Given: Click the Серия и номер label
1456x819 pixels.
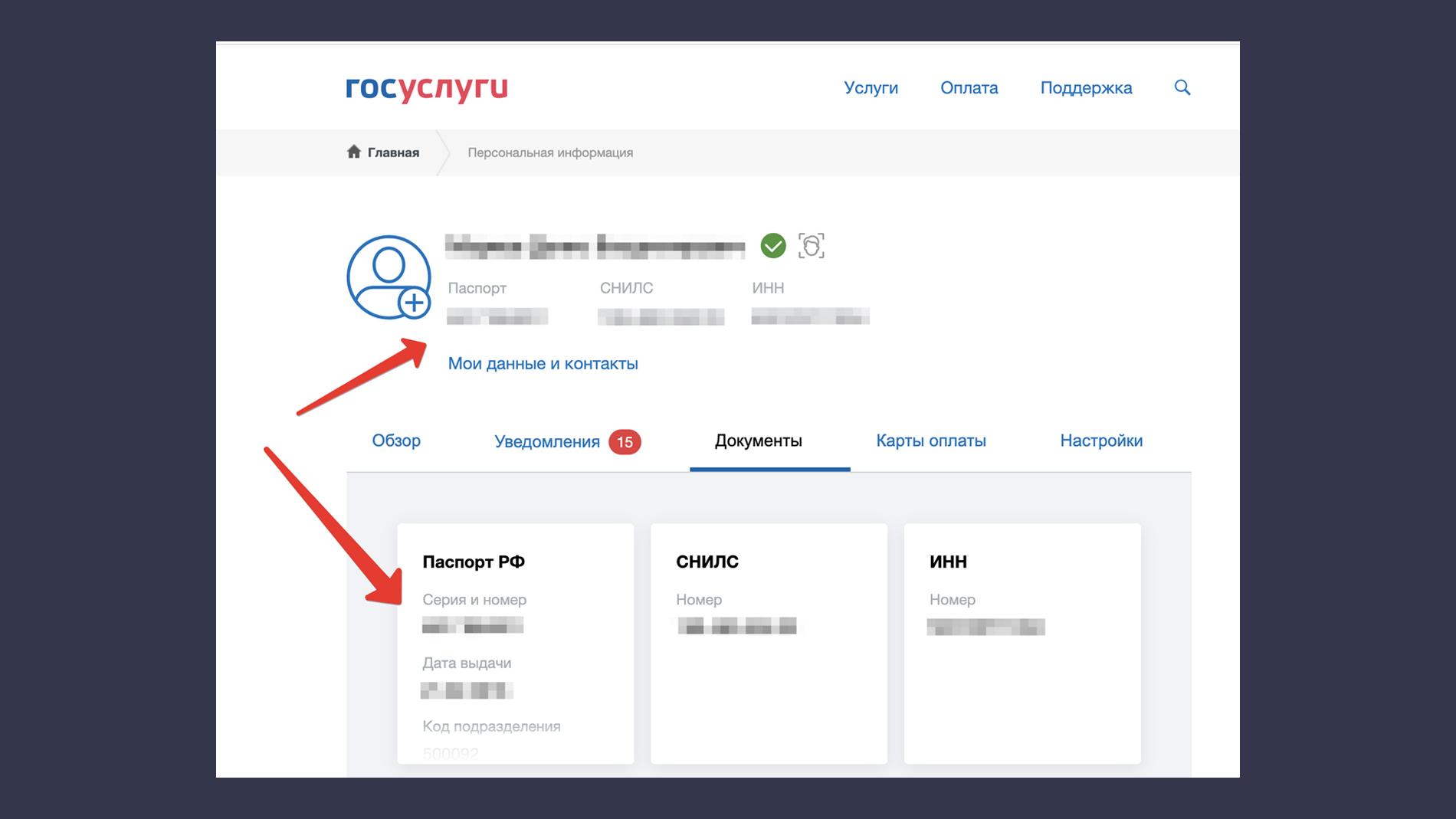Looking at the screenshot, I should [474, 600].
